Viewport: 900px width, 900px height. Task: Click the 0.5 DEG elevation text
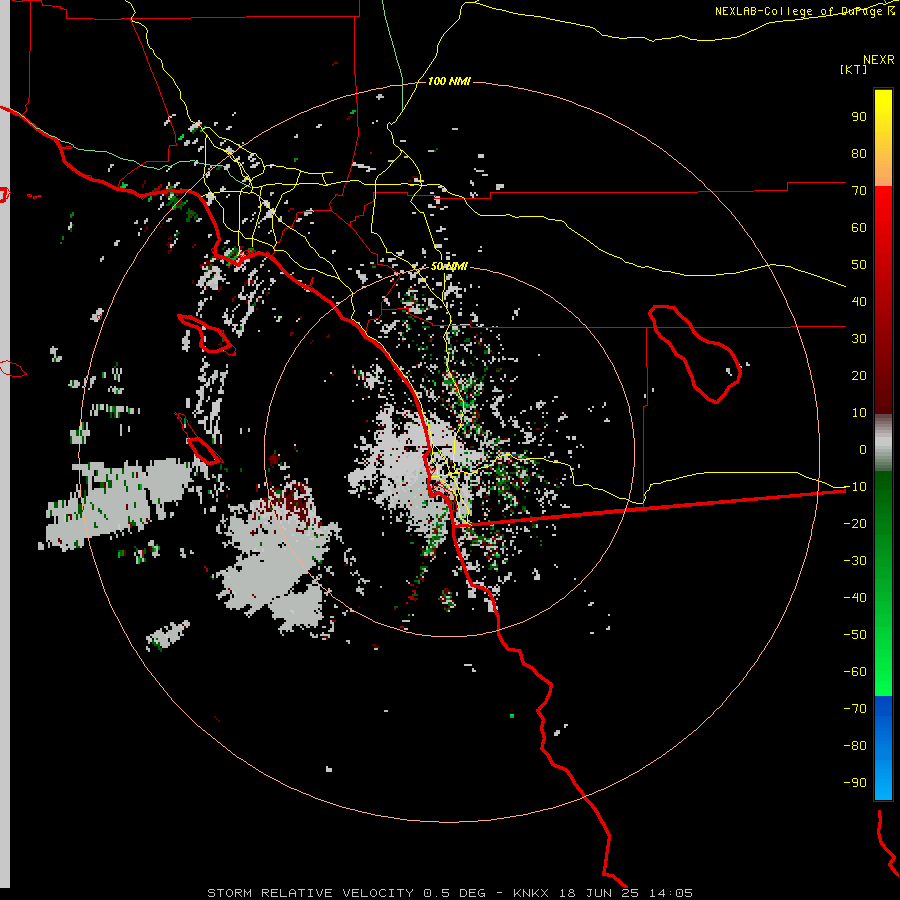pos(454,893)
